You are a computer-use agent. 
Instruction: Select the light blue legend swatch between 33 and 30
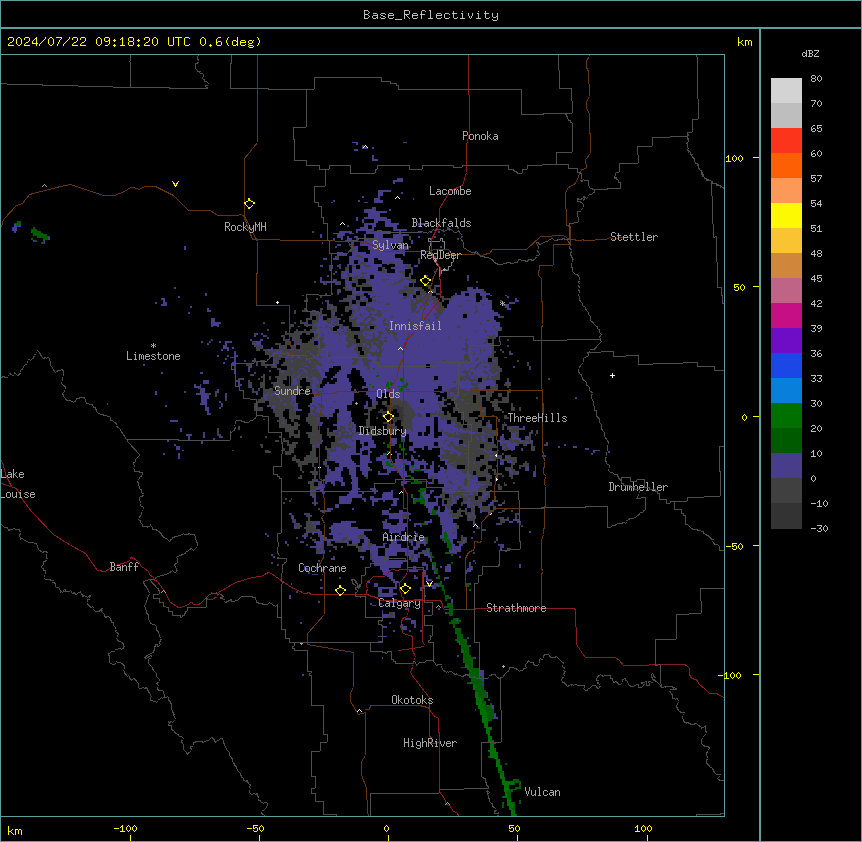click(786, 391)
